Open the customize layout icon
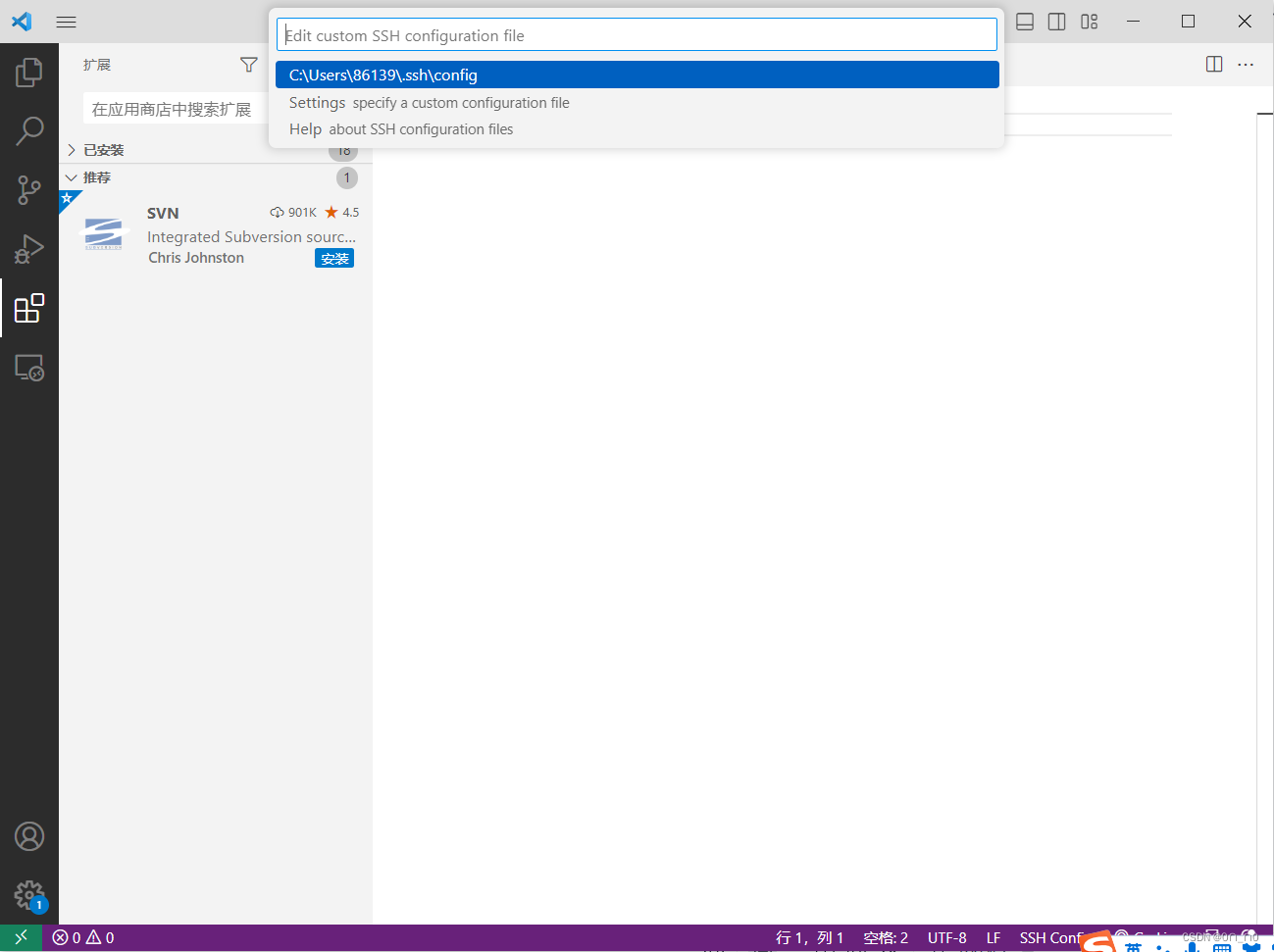Screen dimensions: 1274x952 coord(1090,22)
